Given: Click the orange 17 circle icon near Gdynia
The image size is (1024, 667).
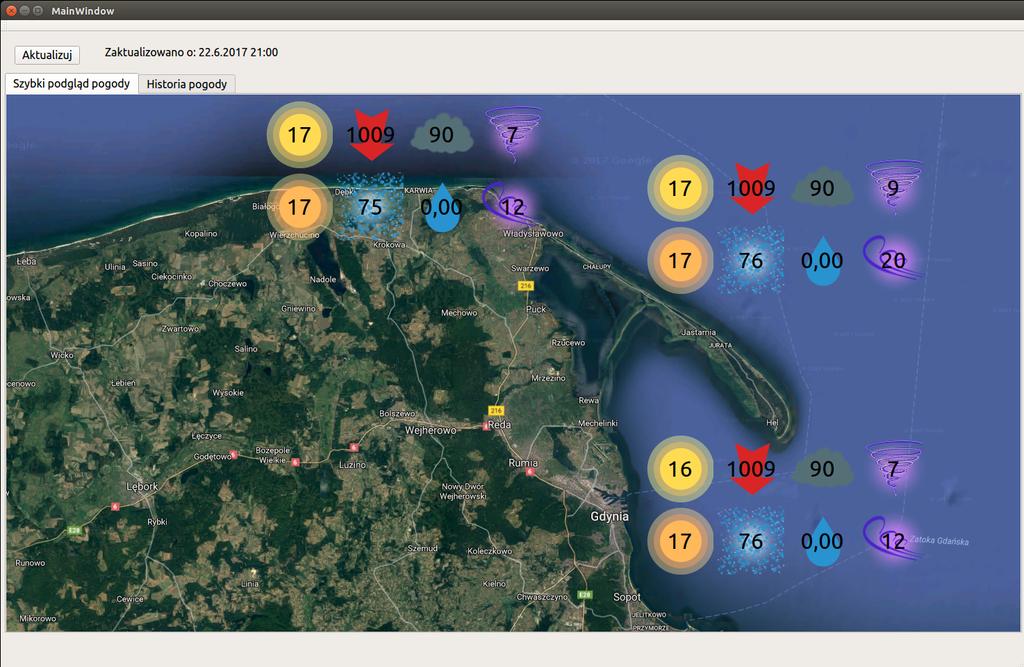Looking at the screenshot, I should point(680,541).
